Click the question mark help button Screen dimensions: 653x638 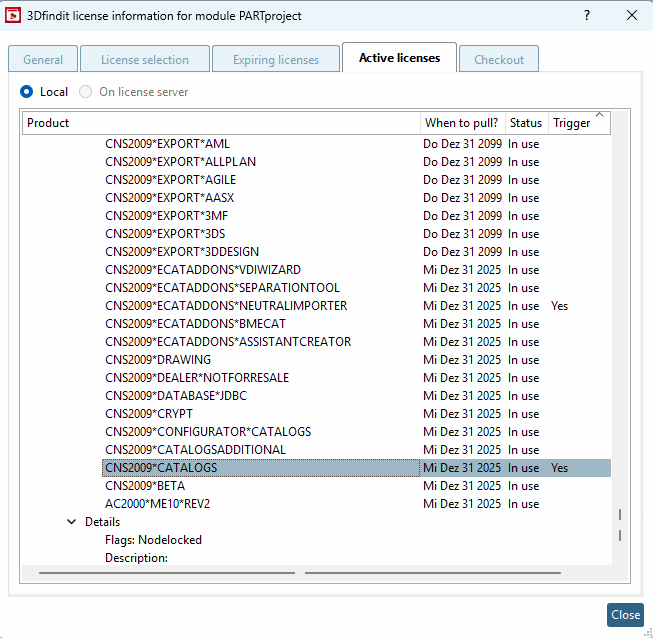click(587, 15)
